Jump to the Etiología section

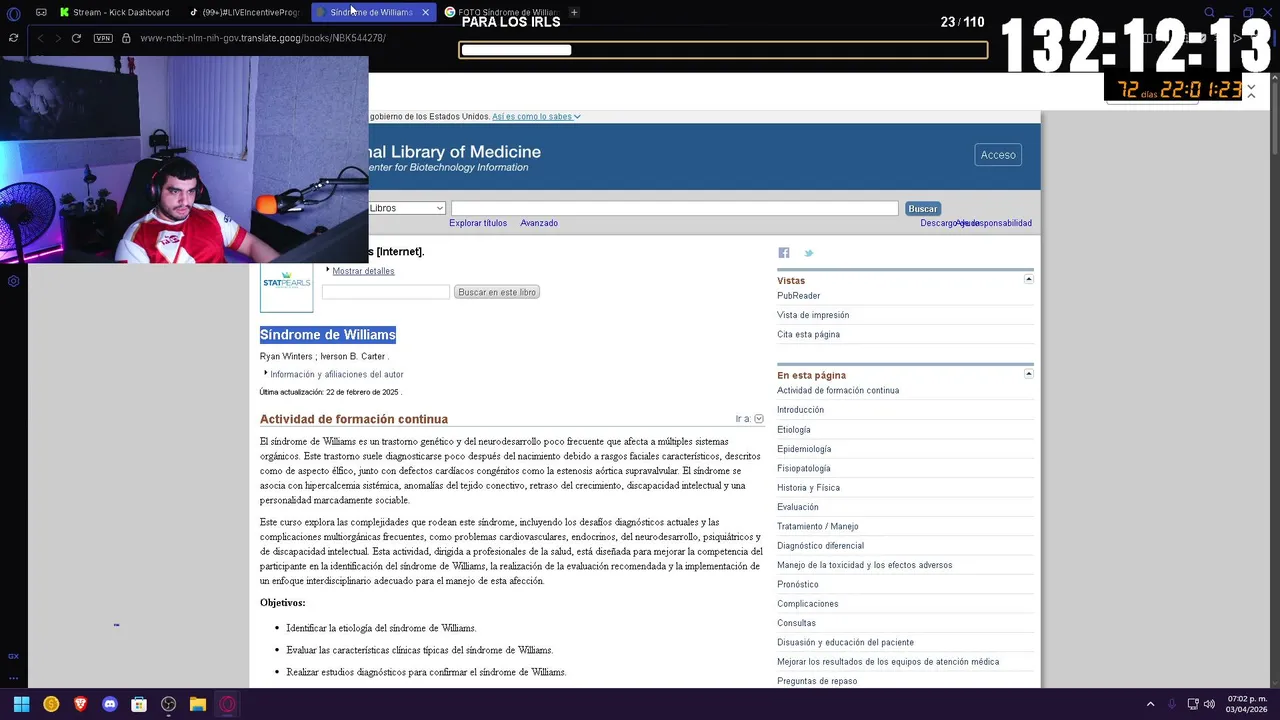[794, 430]
